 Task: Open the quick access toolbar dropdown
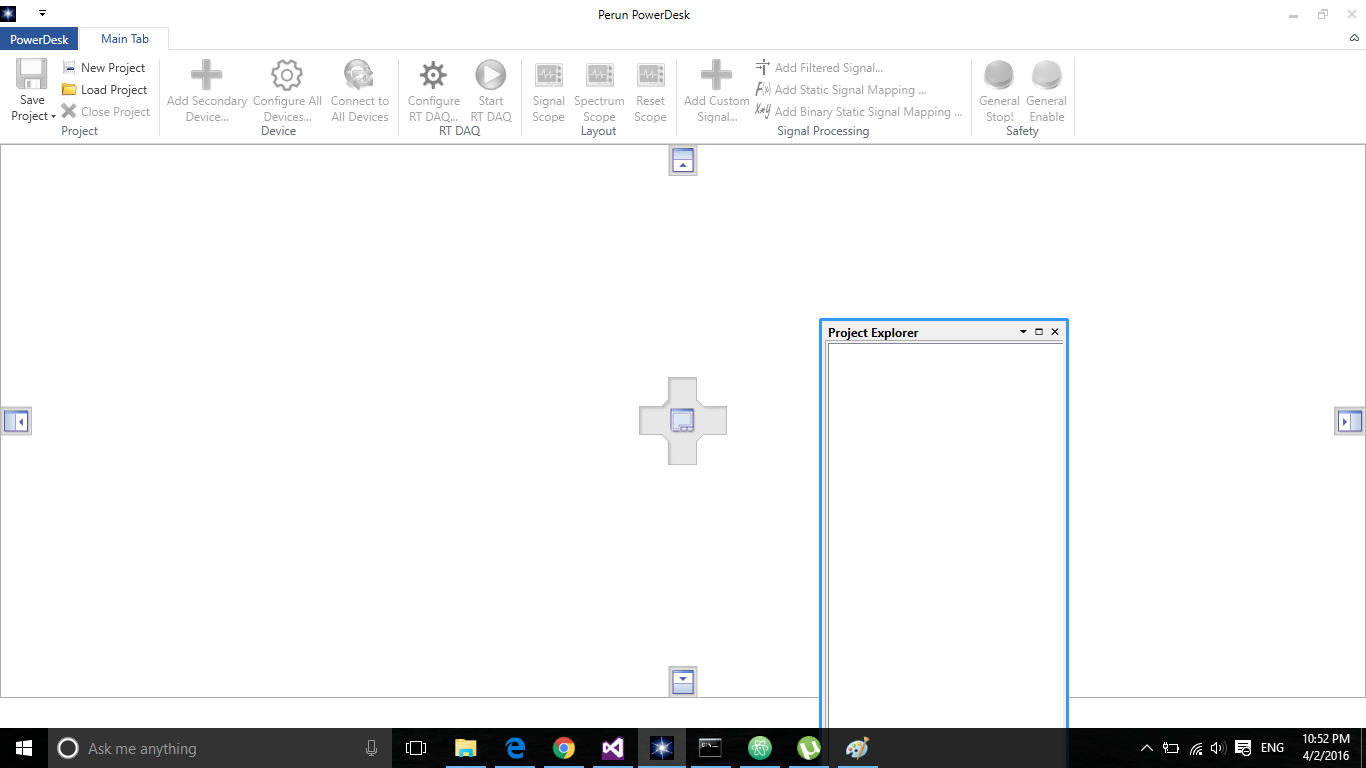[42, 14]
